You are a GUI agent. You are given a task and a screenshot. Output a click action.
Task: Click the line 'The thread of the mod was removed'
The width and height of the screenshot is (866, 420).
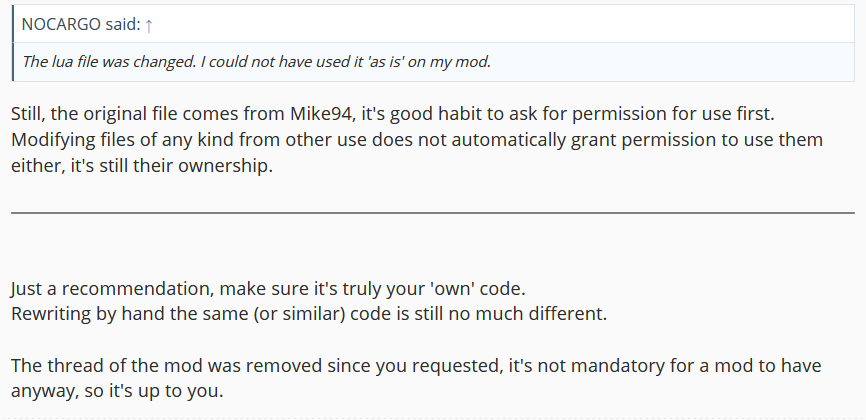[416, 366]
